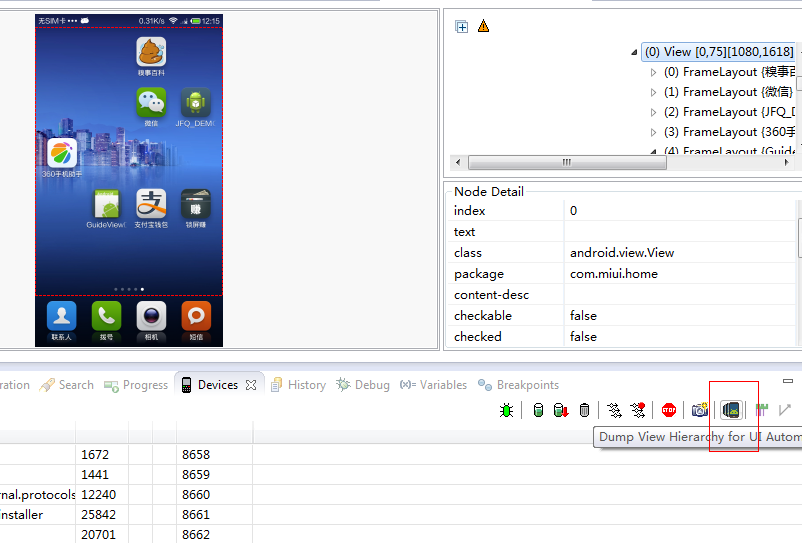Click the page indicator dots in phone screenshot
The width and height of the screenshot is (802, 543).
(129, 289)
